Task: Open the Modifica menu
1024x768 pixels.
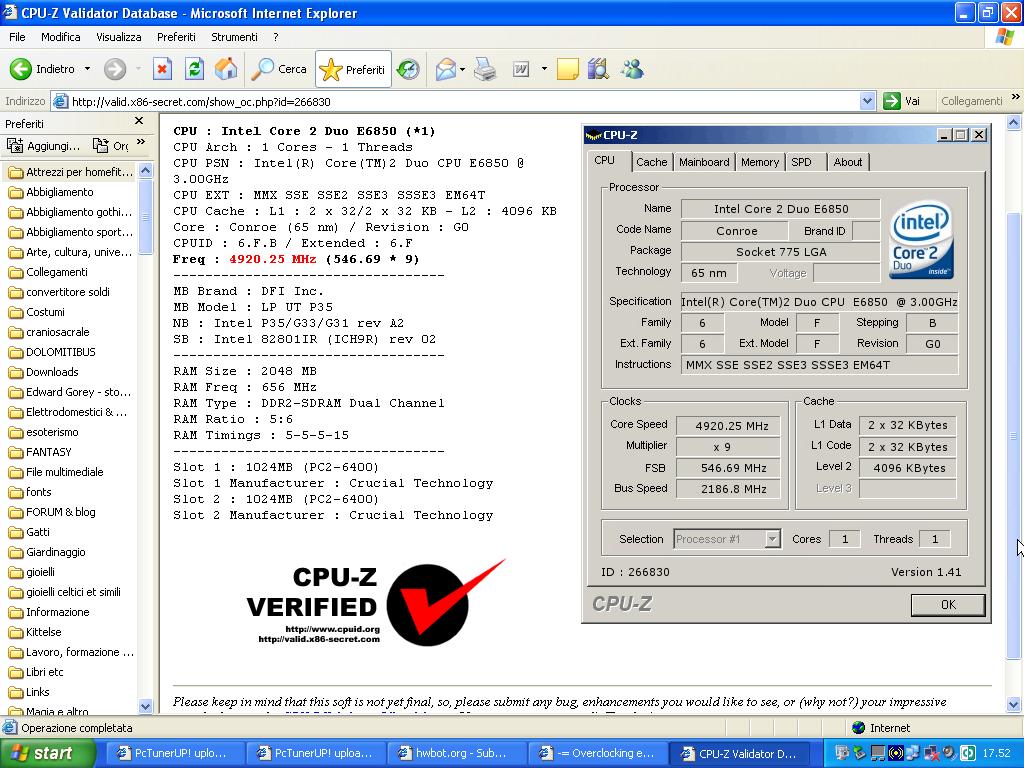Action: point(61,37)
